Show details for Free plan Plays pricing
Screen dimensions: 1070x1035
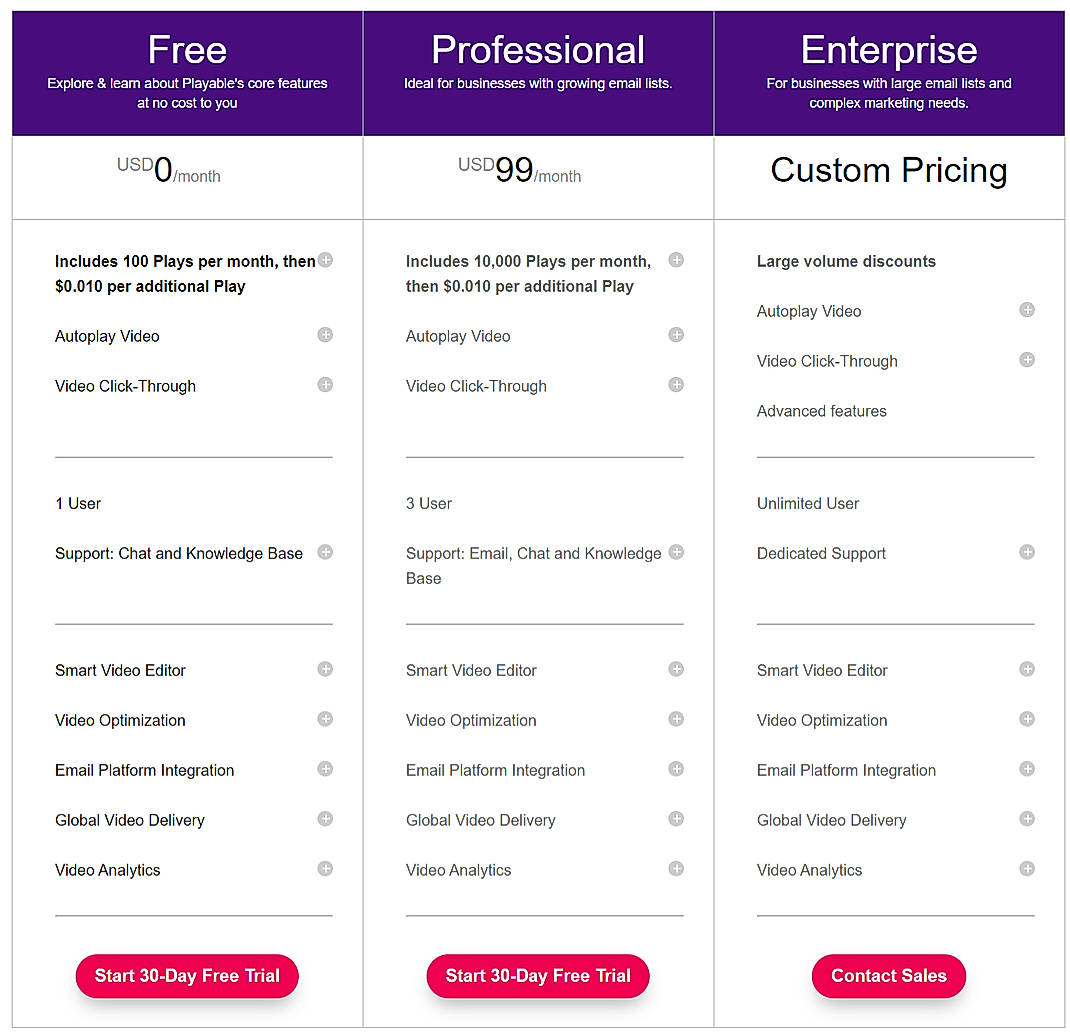[x=325, y=259]
